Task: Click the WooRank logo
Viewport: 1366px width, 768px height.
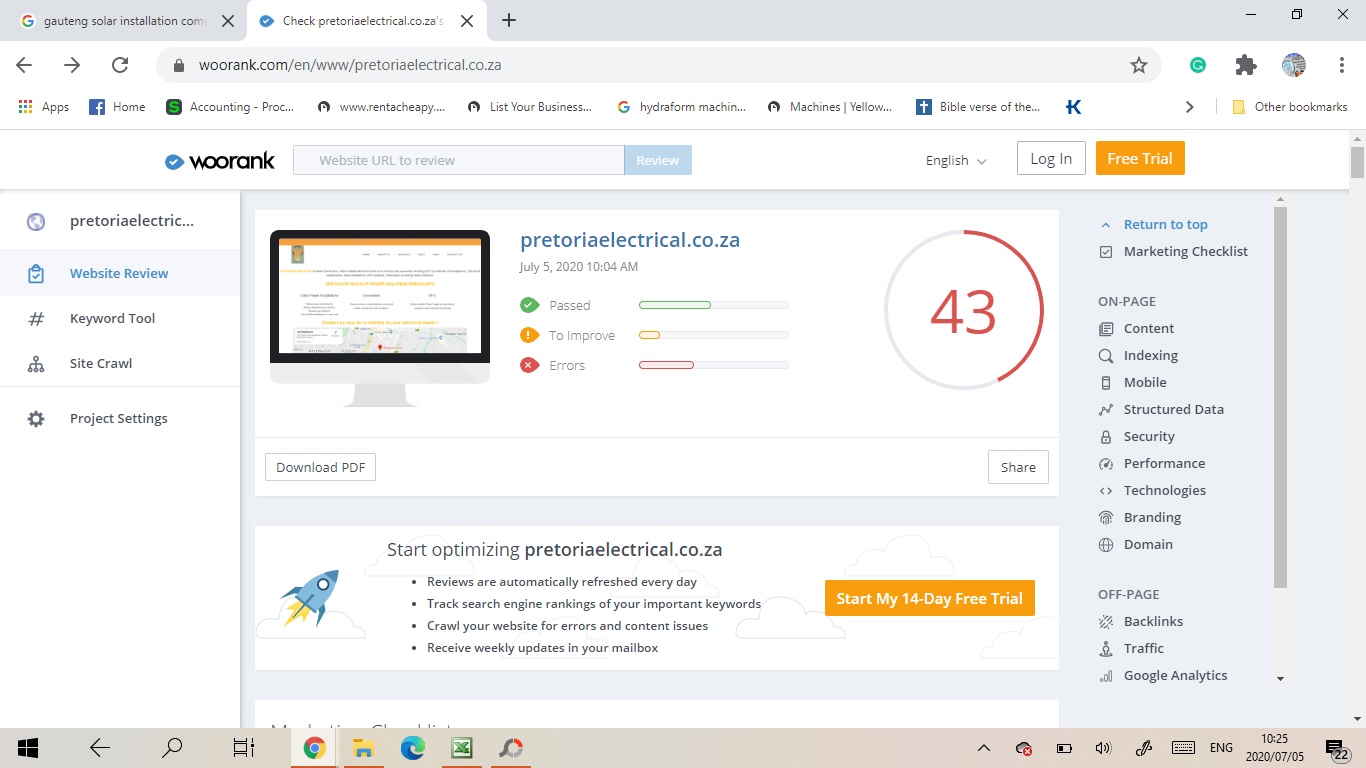Action: (x=219, y=160)
